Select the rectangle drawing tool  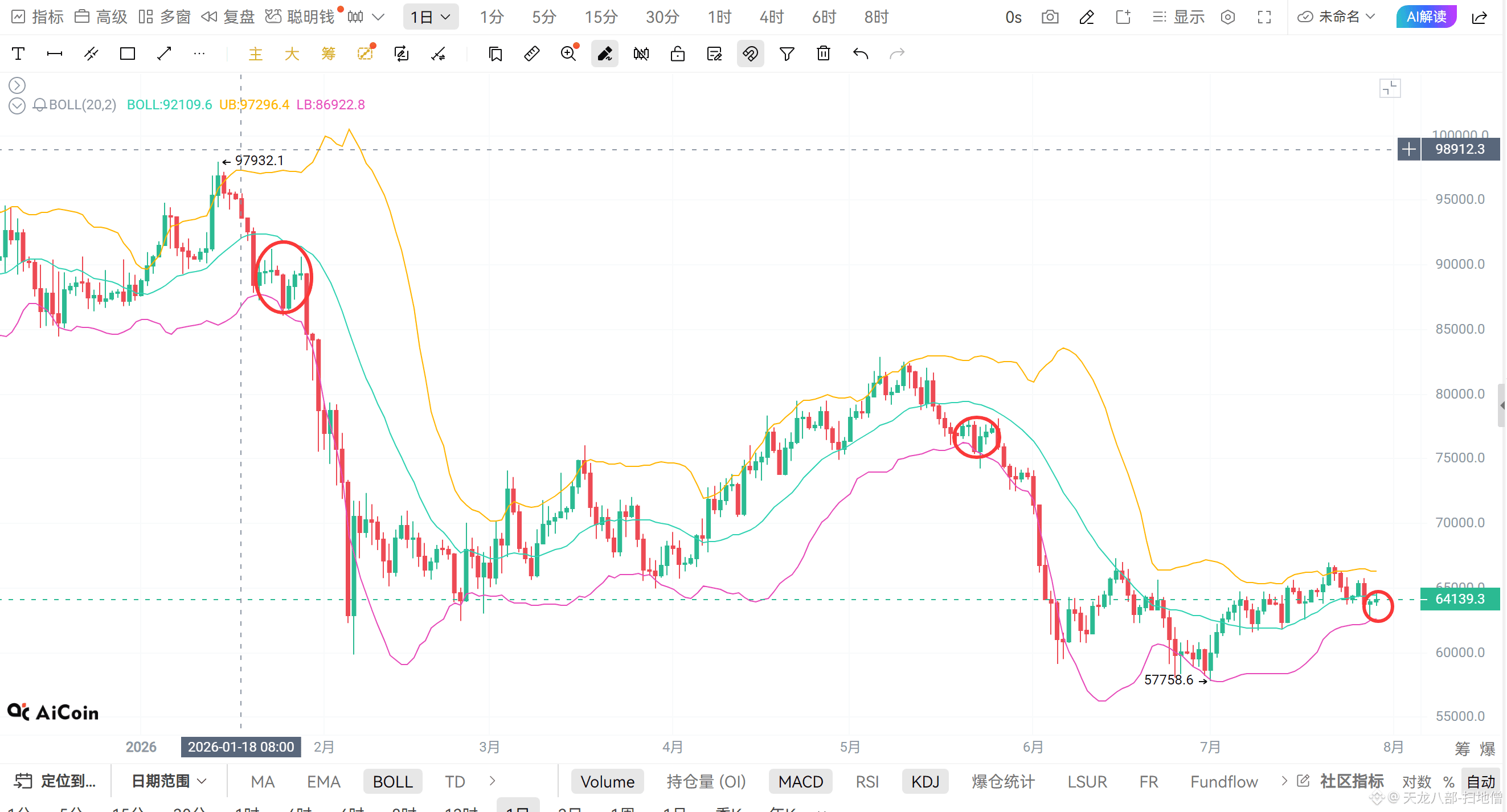point(128,54)
